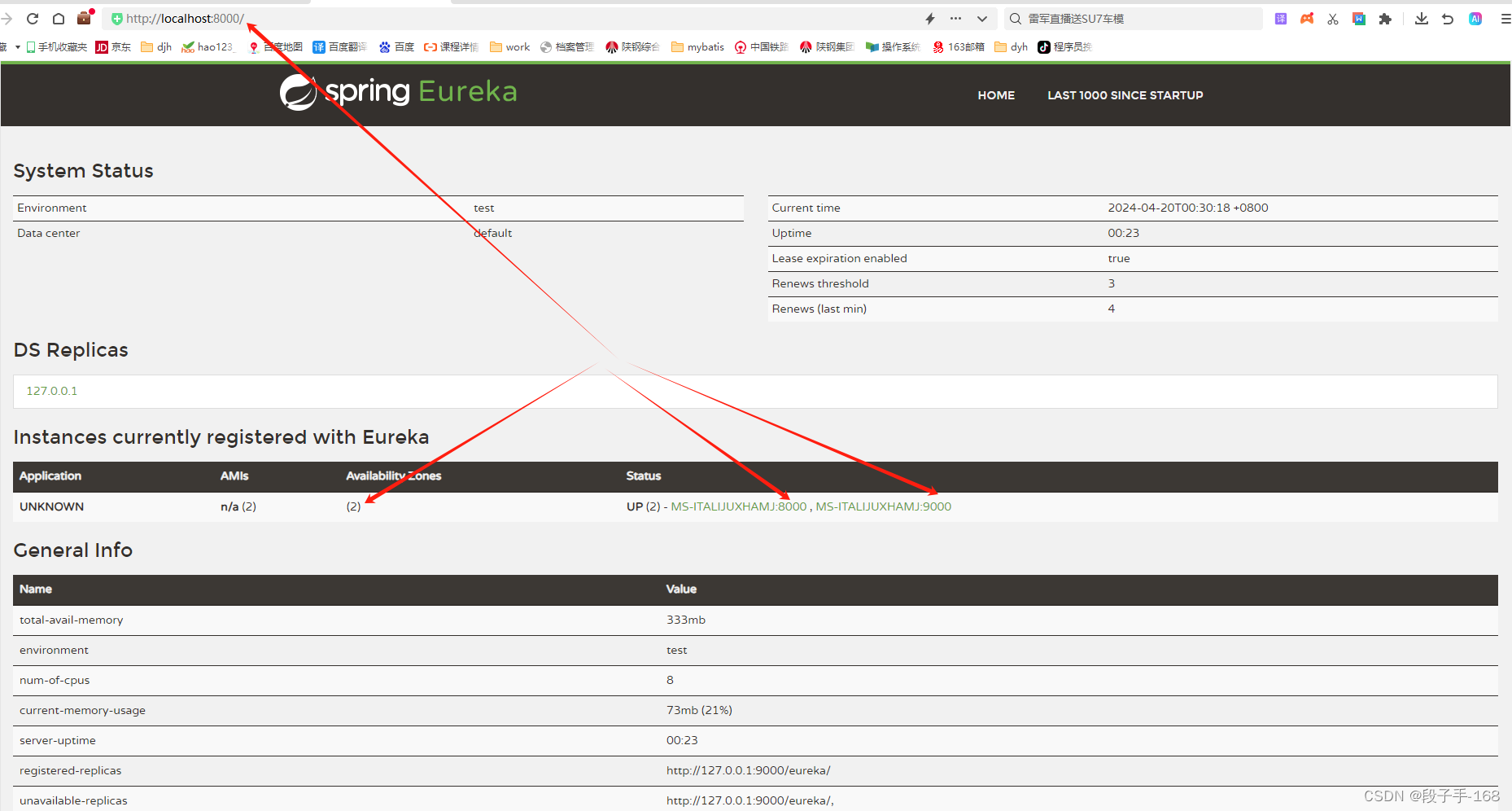
Task: Open the hao123 bookmark
Action: 208,47
